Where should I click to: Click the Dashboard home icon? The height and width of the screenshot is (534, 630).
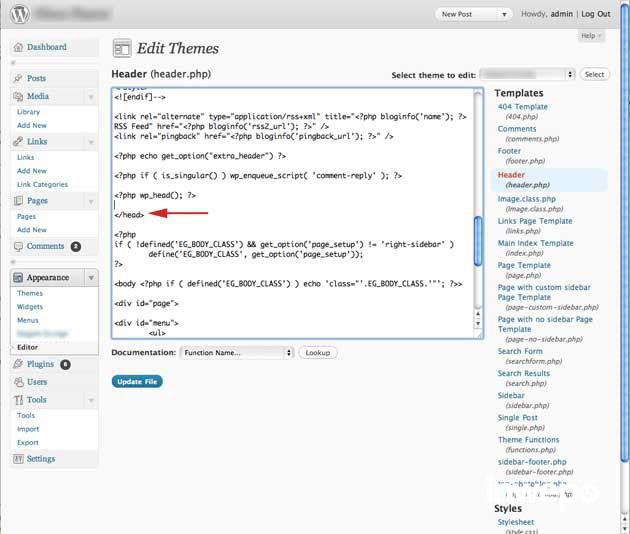tap(18, 47)
